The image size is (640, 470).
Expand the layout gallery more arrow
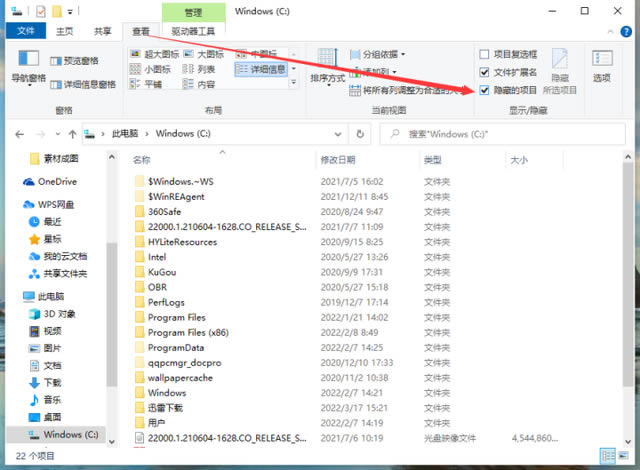click(293, 82)
